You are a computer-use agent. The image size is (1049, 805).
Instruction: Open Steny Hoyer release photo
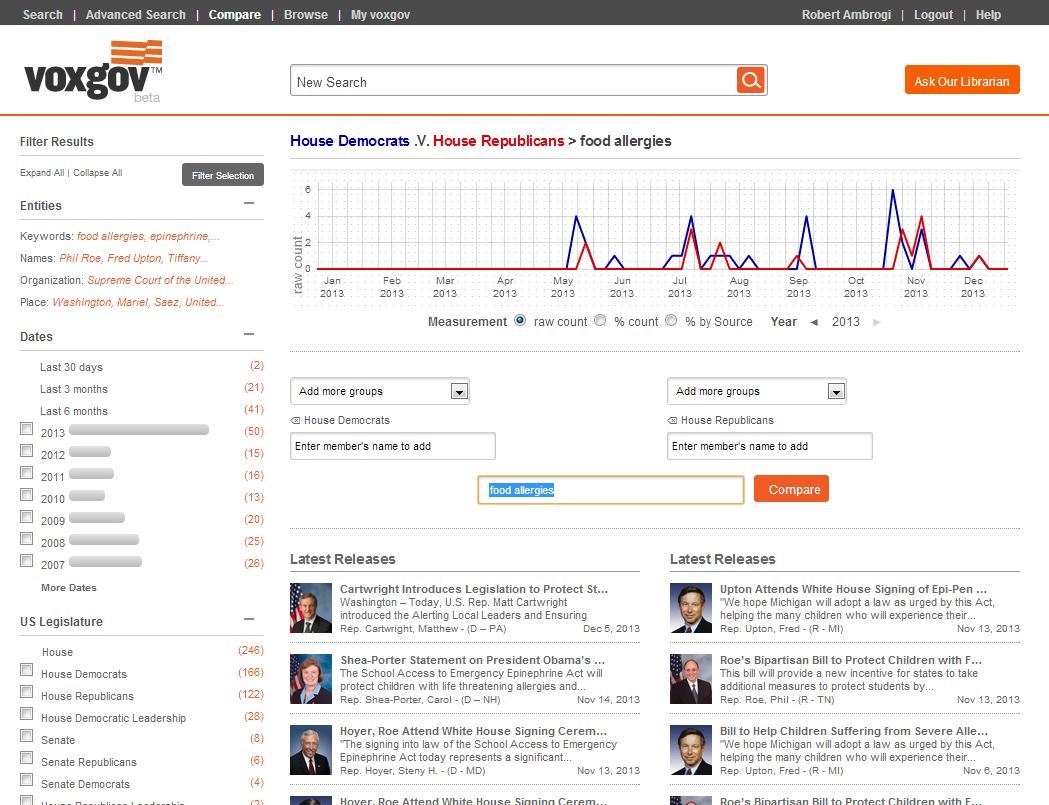(x=310, y=750)
